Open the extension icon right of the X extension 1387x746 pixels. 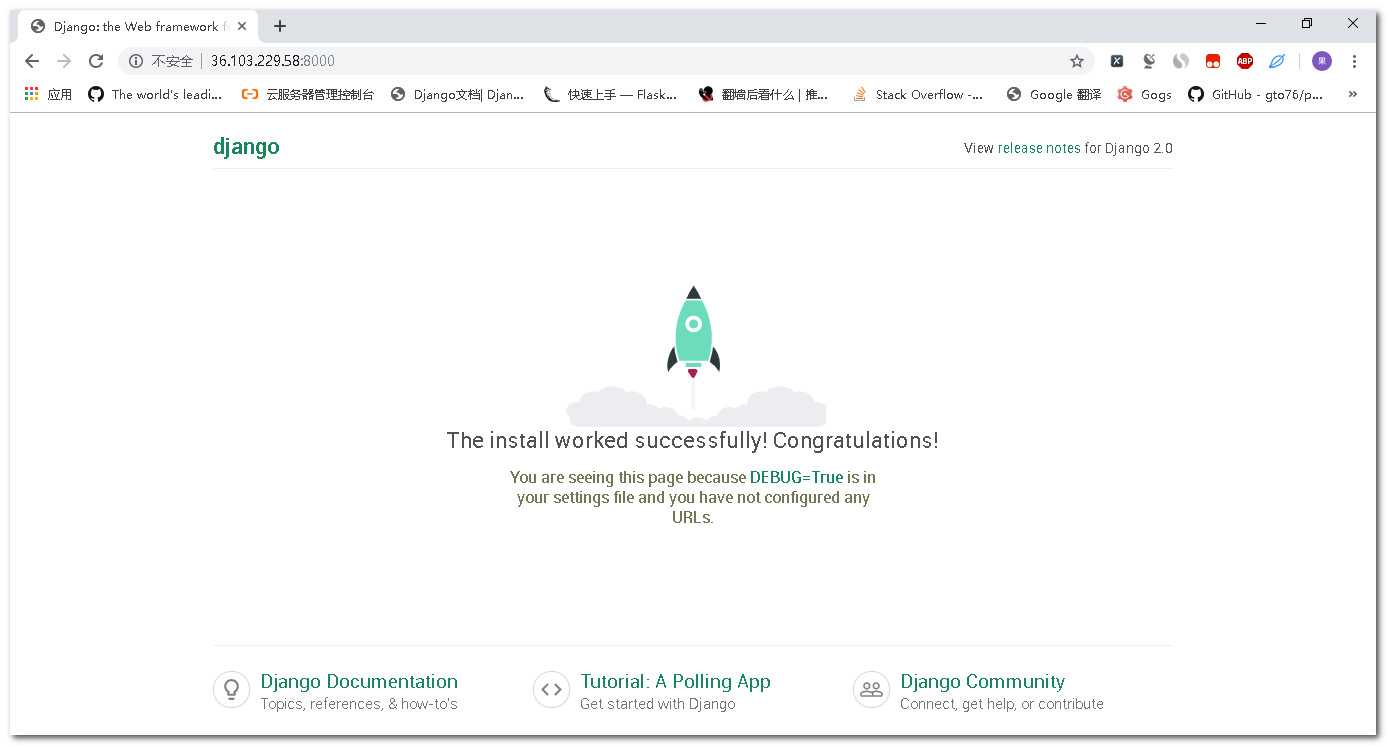[x=1149, y=61]
